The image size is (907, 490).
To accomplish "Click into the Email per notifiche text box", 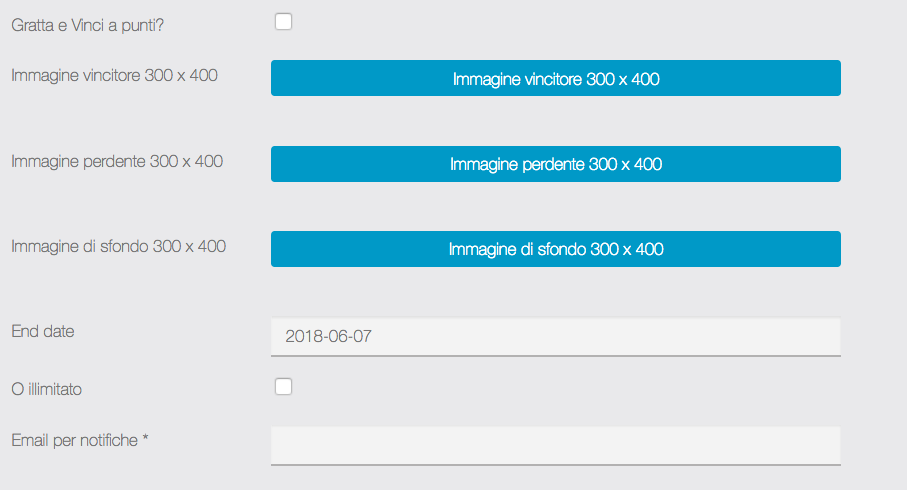I will [x=555, y=446].
